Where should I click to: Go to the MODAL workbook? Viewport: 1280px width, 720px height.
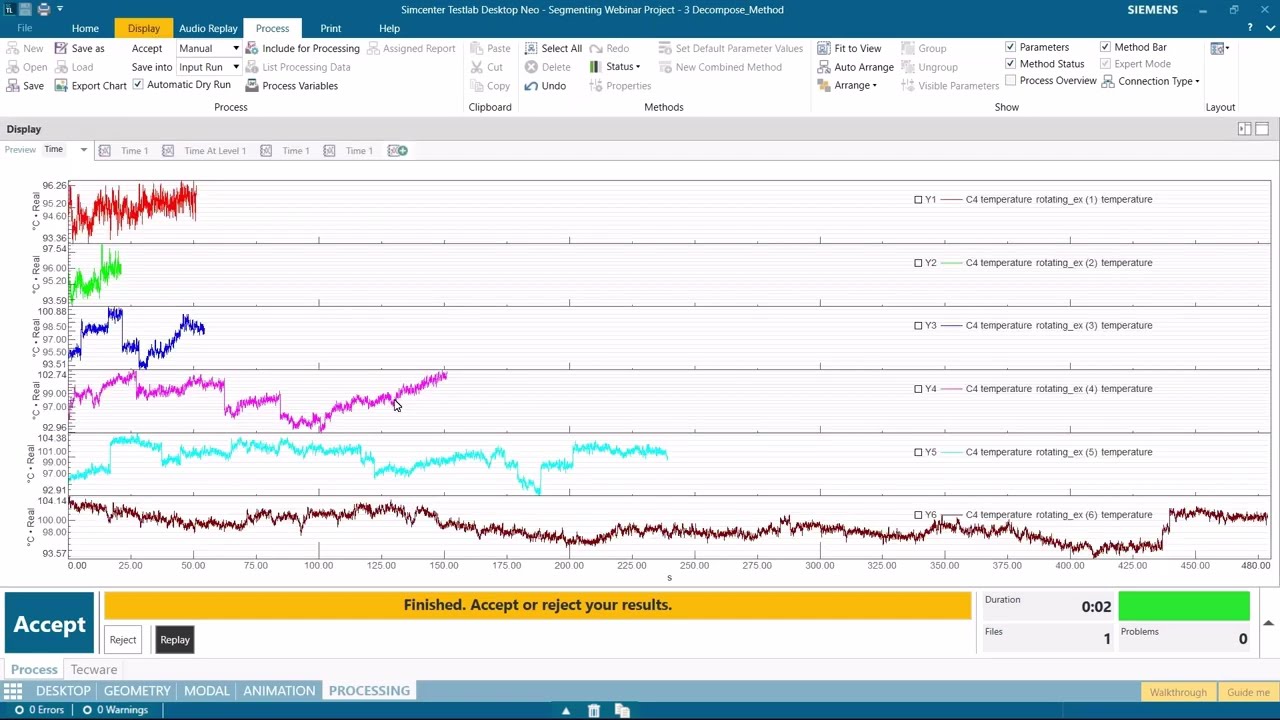tap(207, 691)
